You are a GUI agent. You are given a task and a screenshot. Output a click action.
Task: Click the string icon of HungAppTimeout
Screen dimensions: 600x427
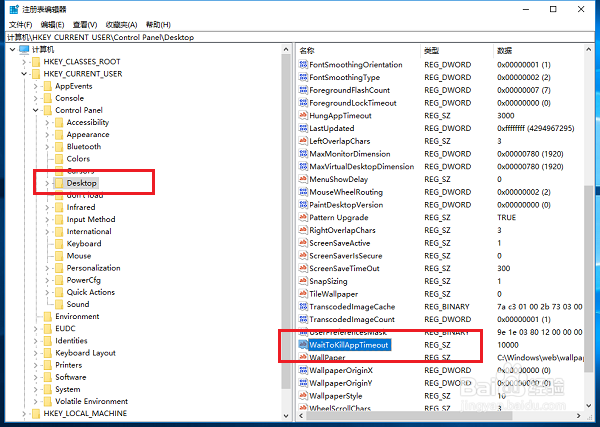(x=303, y=116)
